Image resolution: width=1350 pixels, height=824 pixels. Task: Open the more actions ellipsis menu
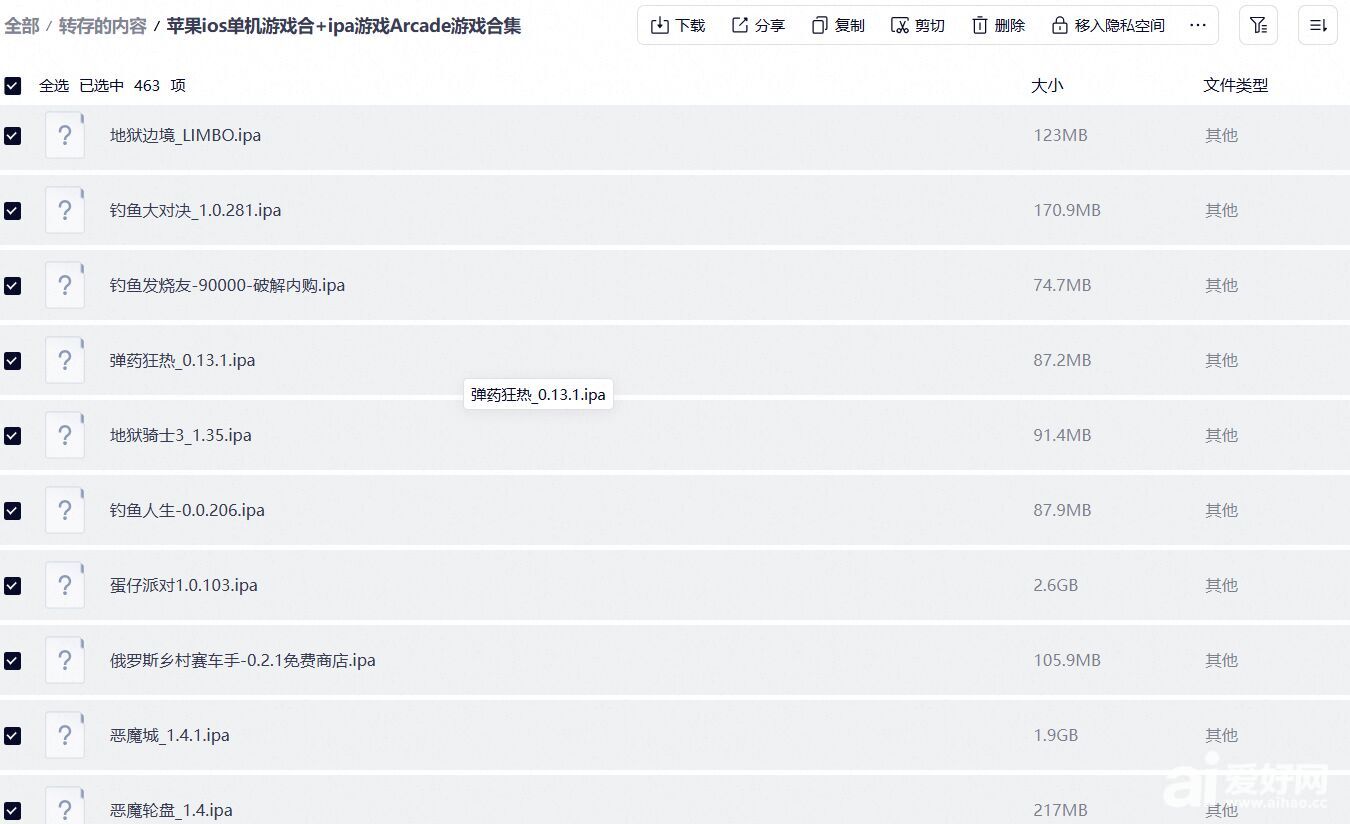[x=1198, y=26]
